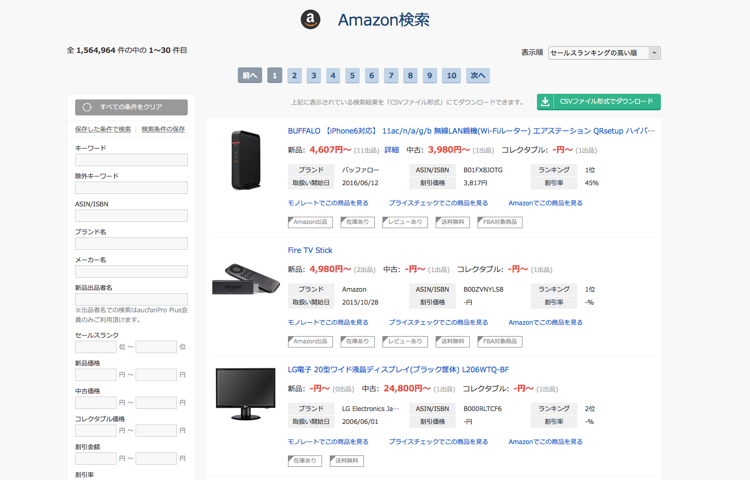This screenshot has width=750, height=480.
Task: View BUFFALO router on Amazon link
Action: 545,203
